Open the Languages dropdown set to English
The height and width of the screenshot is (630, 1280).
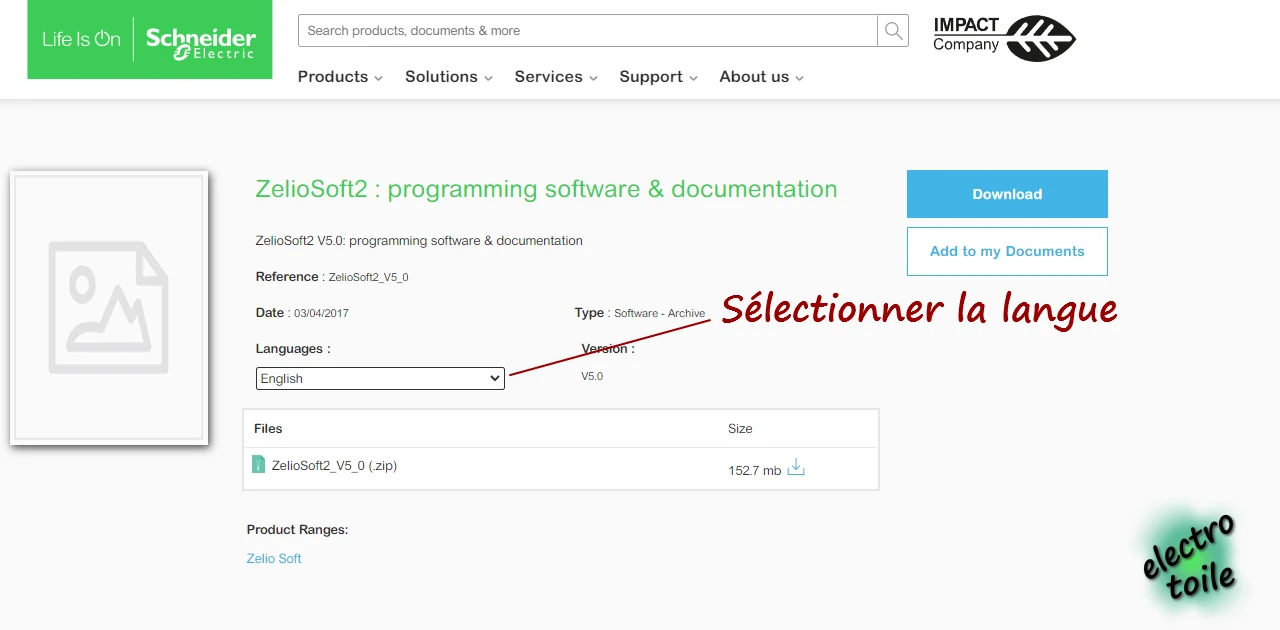tap(380, 378)
